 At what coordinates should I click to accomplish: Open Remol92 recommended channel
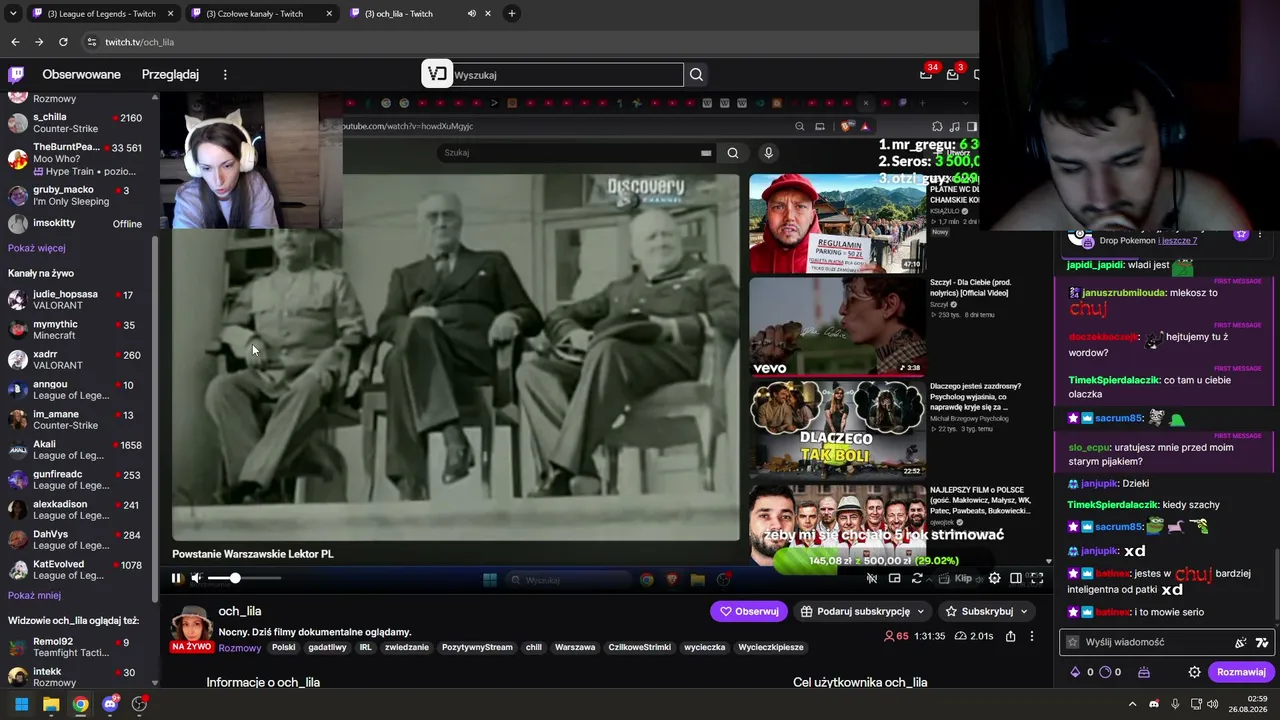[78, 647]
